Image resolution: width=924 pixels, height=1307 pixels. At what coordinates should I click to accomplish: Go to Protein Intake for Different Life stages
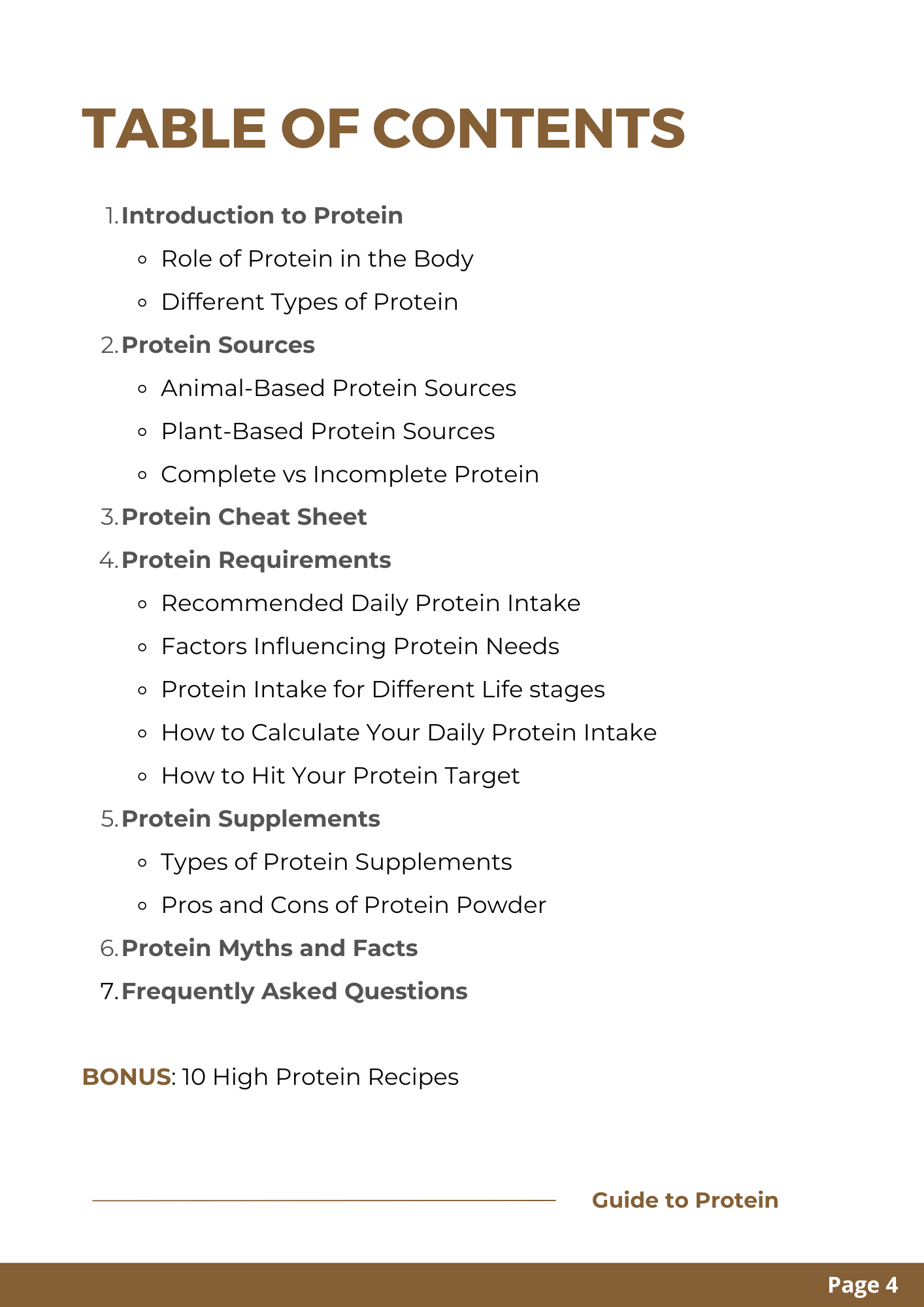(383, 689)
